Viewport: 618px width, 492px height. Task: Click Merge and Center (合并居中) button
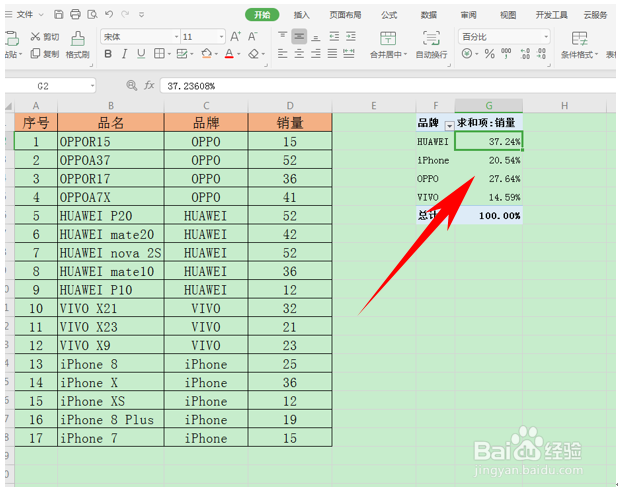tap(388, 45)
